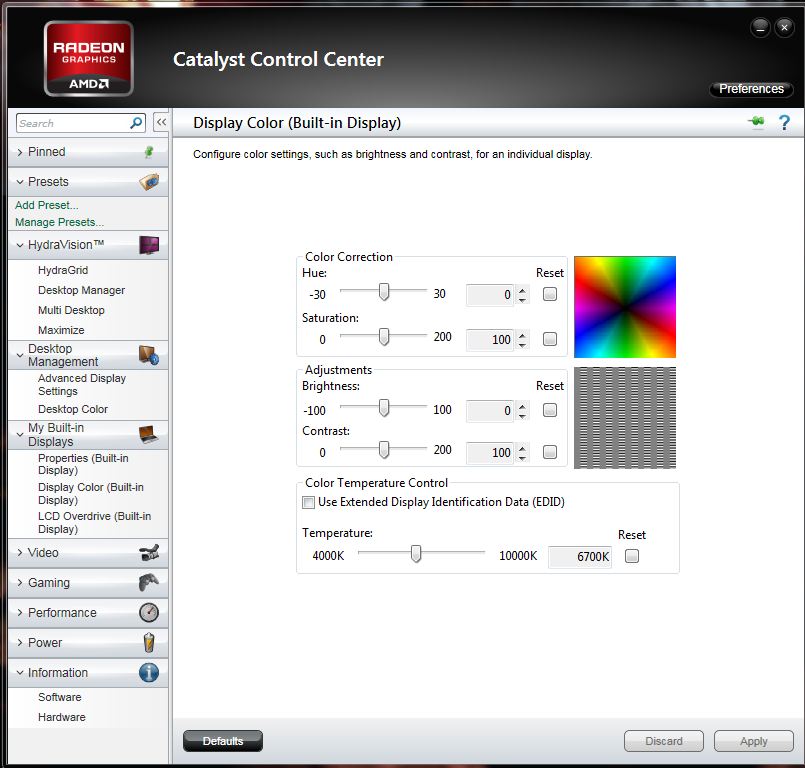Screen dimensions: 805x768
Task: Increase Hue value with up spinner arrow
Action: click(522, 291)
